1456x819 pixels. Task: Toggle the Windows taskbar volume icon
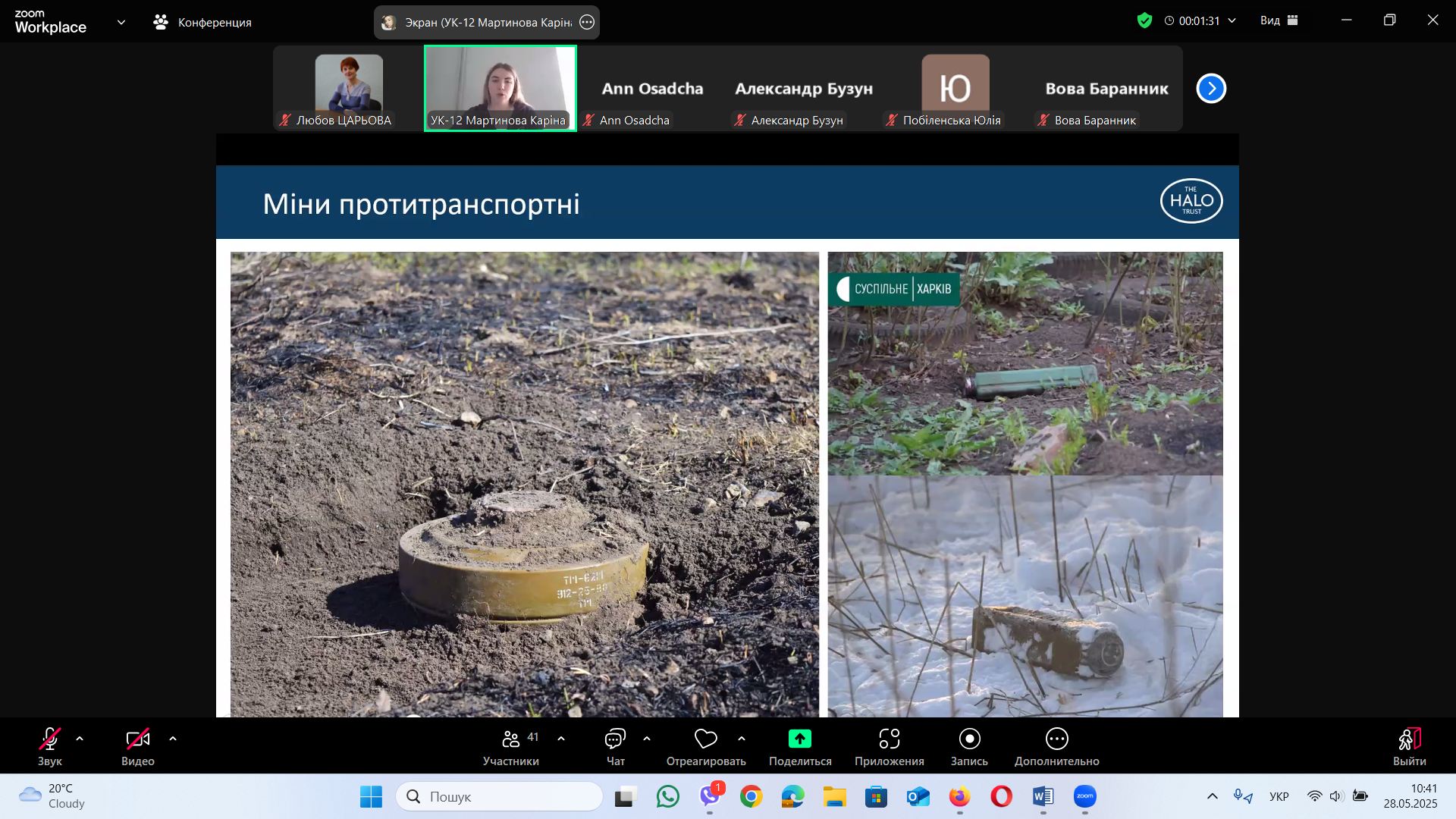[1336, 796]
